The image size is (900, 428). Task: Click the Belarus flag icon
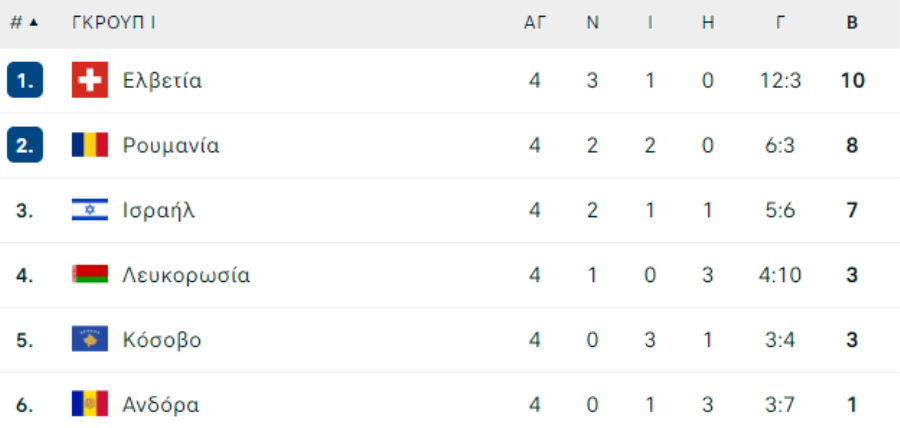point(90,274)
